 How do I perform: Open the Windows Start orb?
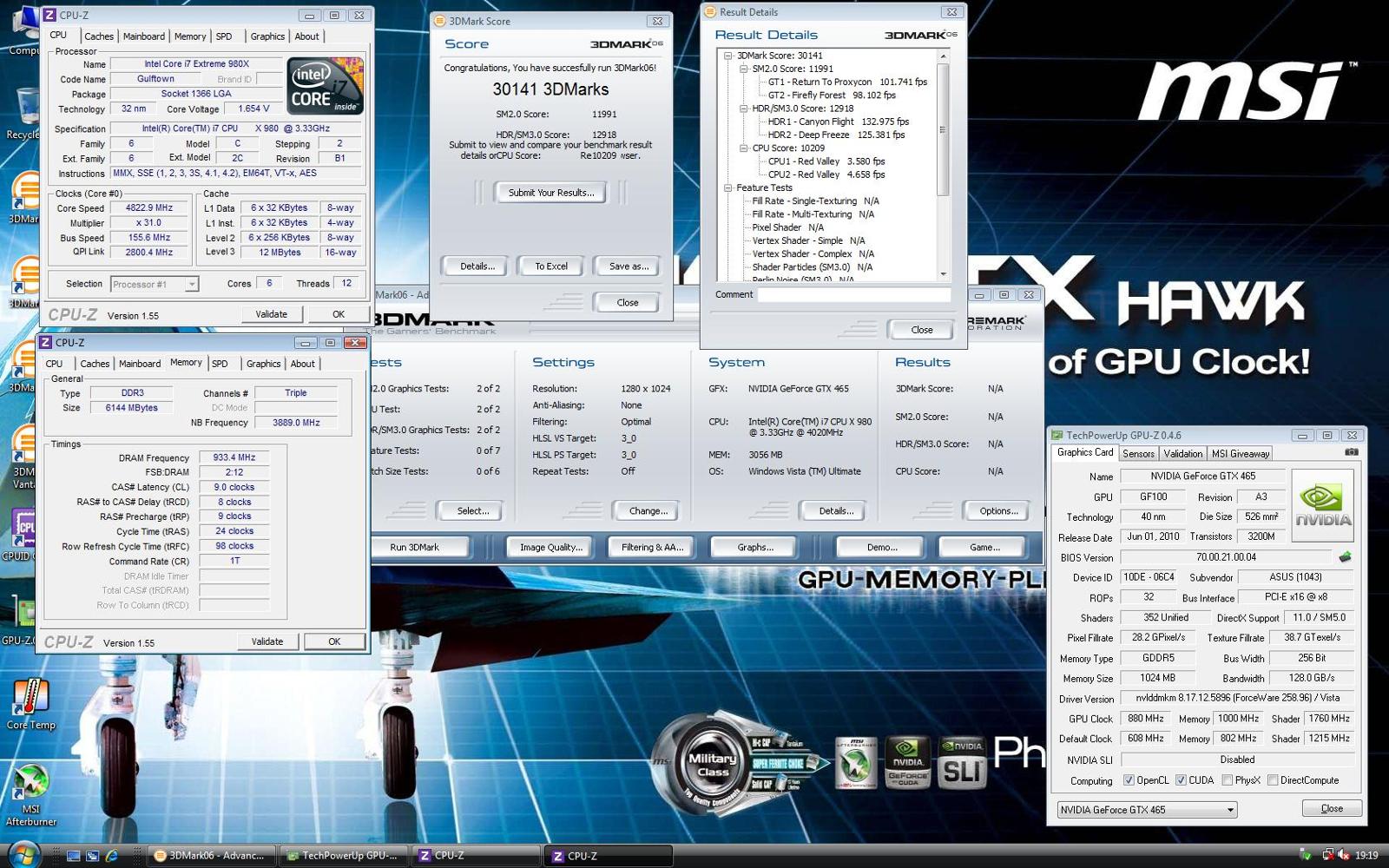point(24,855)
